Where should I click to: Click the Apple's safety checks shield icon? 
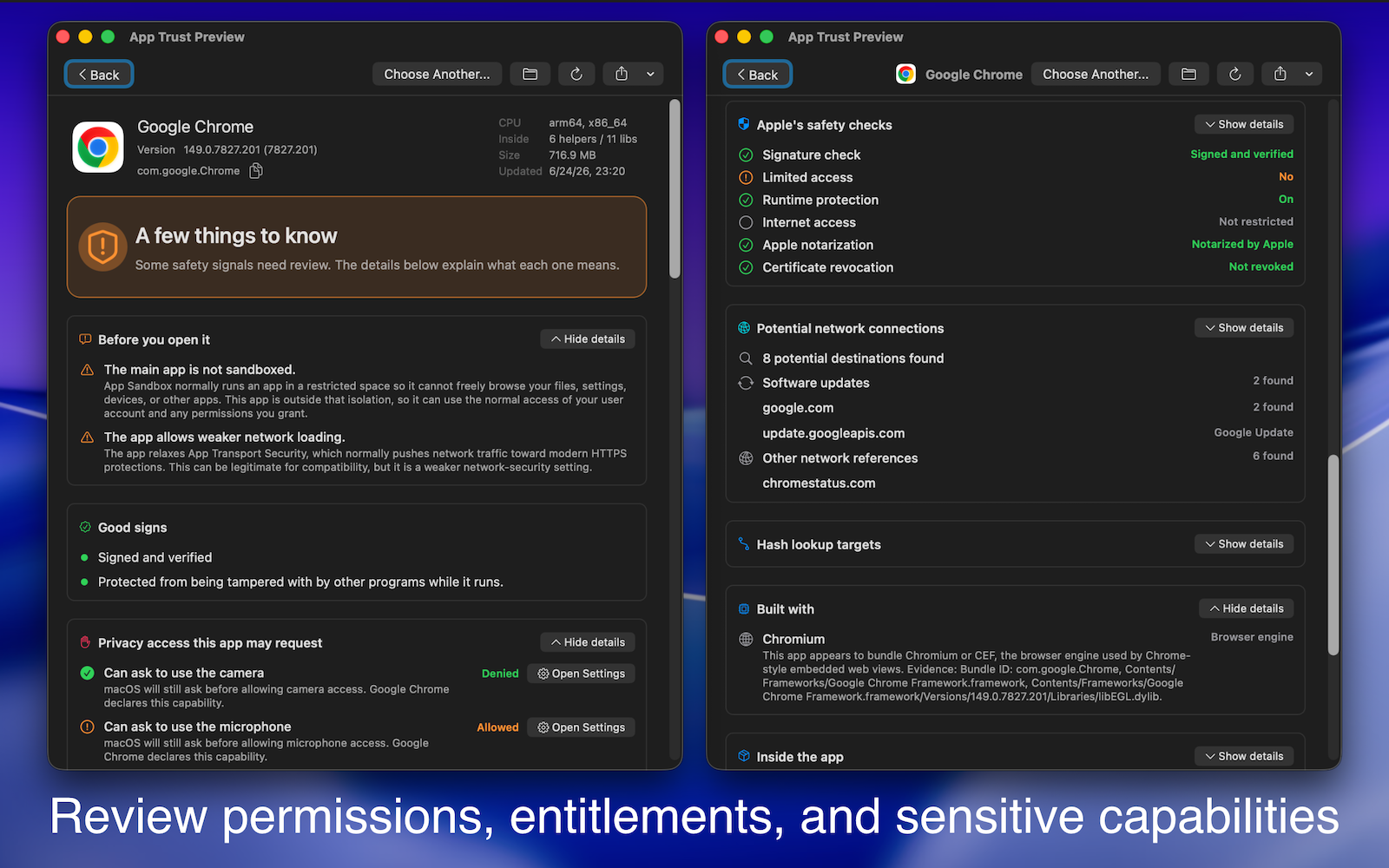pos(744,124)
